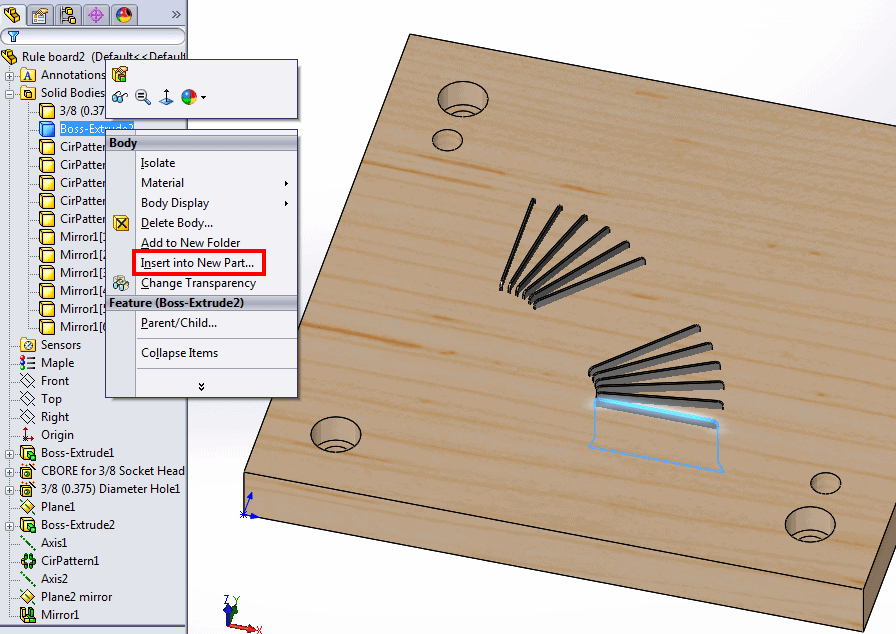The width and height of the screenshot is (896, 634).
Task: Expand the Boss-Extrude1 feature node
Action: point(10,453)
